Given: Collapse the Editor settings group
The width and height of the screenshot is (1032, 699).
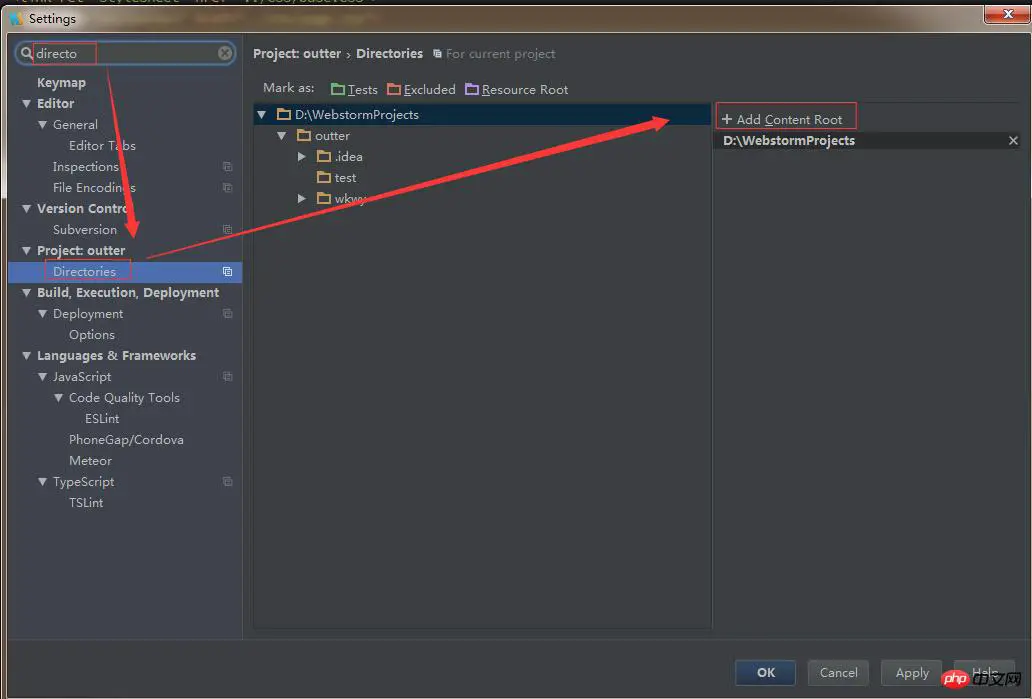Looking at the screenshot, I should [x=26, y=103].
